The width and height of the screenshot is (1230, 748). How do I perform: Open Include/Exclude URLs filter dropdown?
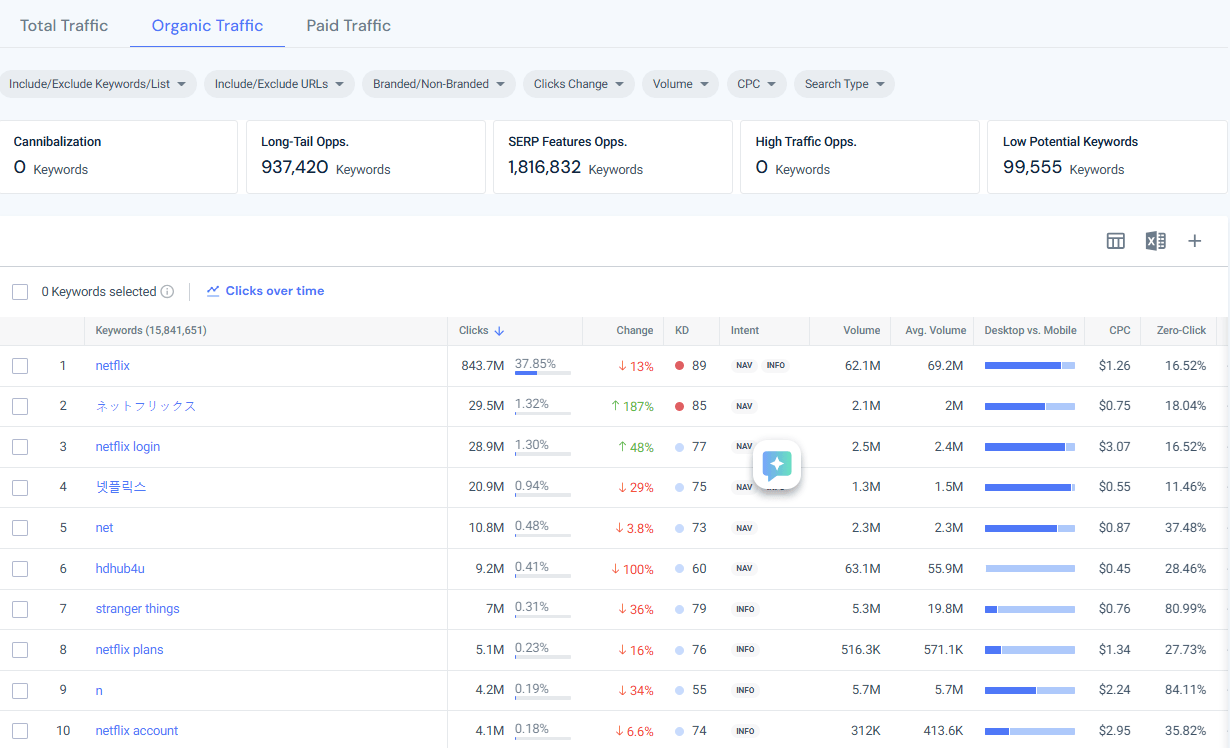point(279,84)
